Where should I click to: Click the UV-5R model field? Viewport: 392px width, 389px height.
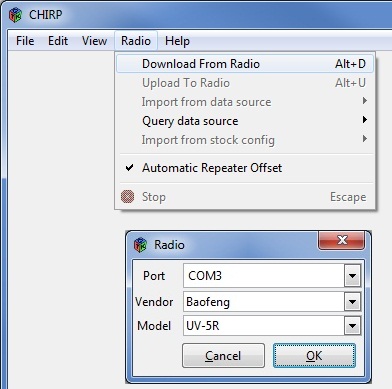click(264, 326)
